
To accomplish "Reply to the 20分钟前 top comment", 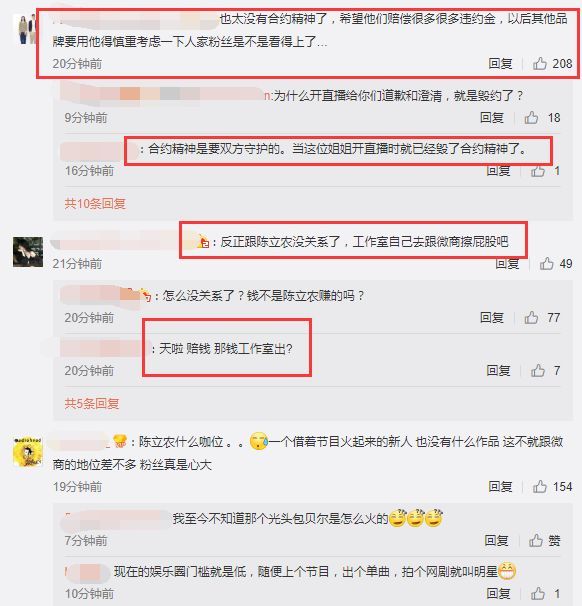I will 500,63.
